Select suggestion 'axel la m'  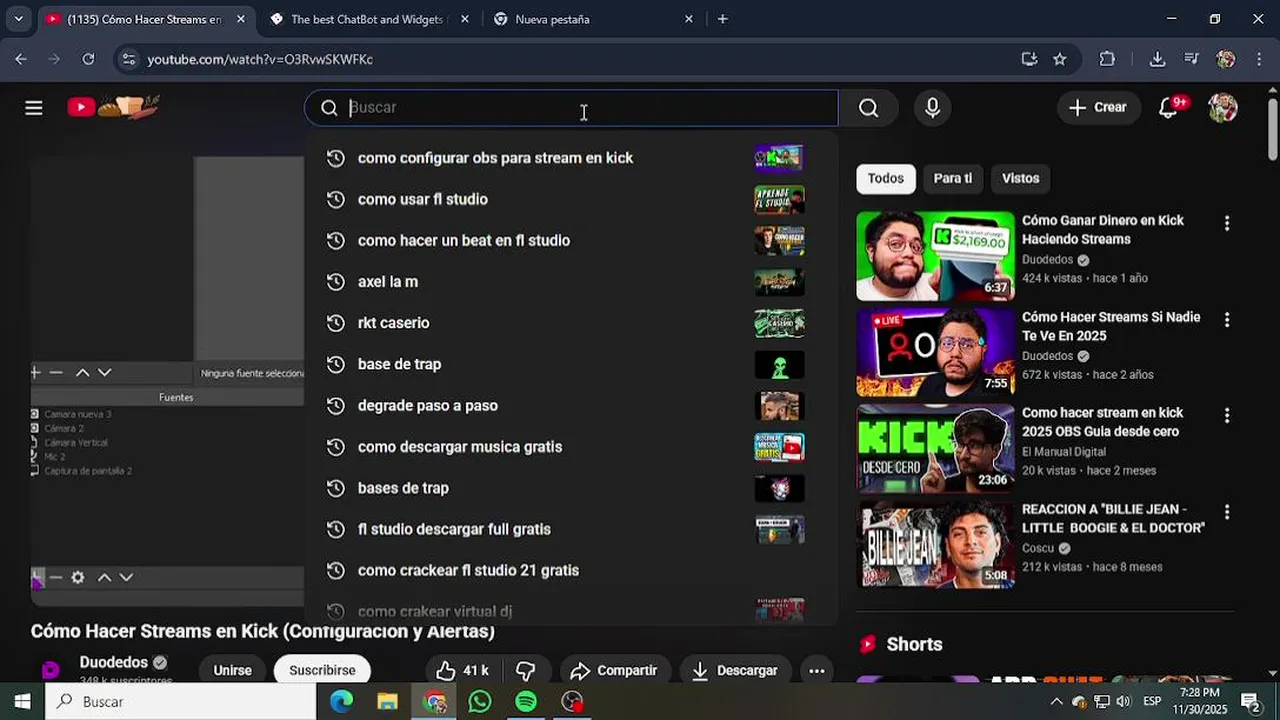coord(571,282)
